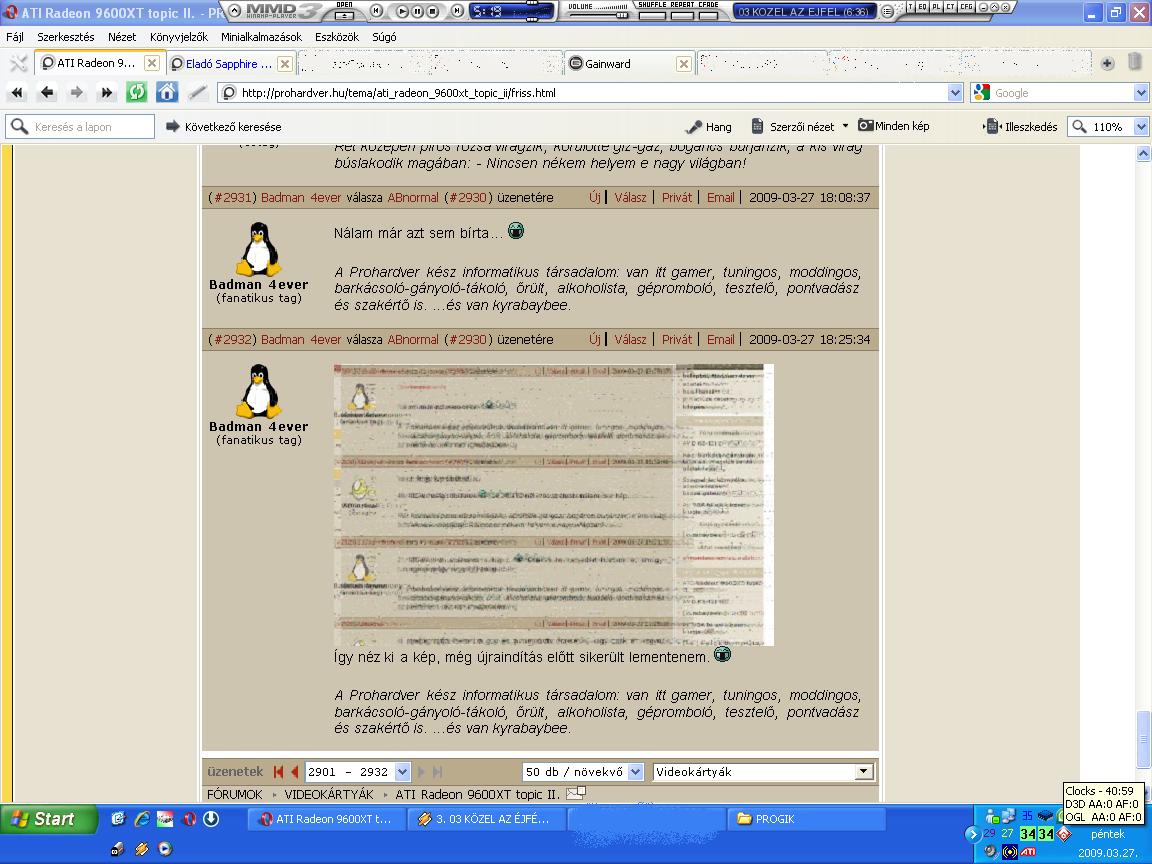
Task: Open address bar history dropdown
Action: click(955, 93)
